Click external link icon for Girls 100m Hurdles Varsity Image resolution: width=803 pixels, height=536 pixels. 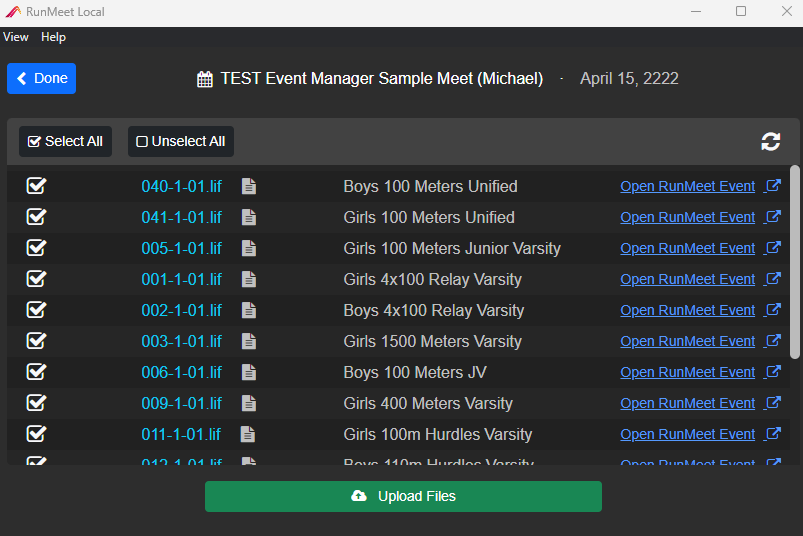(773, 433)
